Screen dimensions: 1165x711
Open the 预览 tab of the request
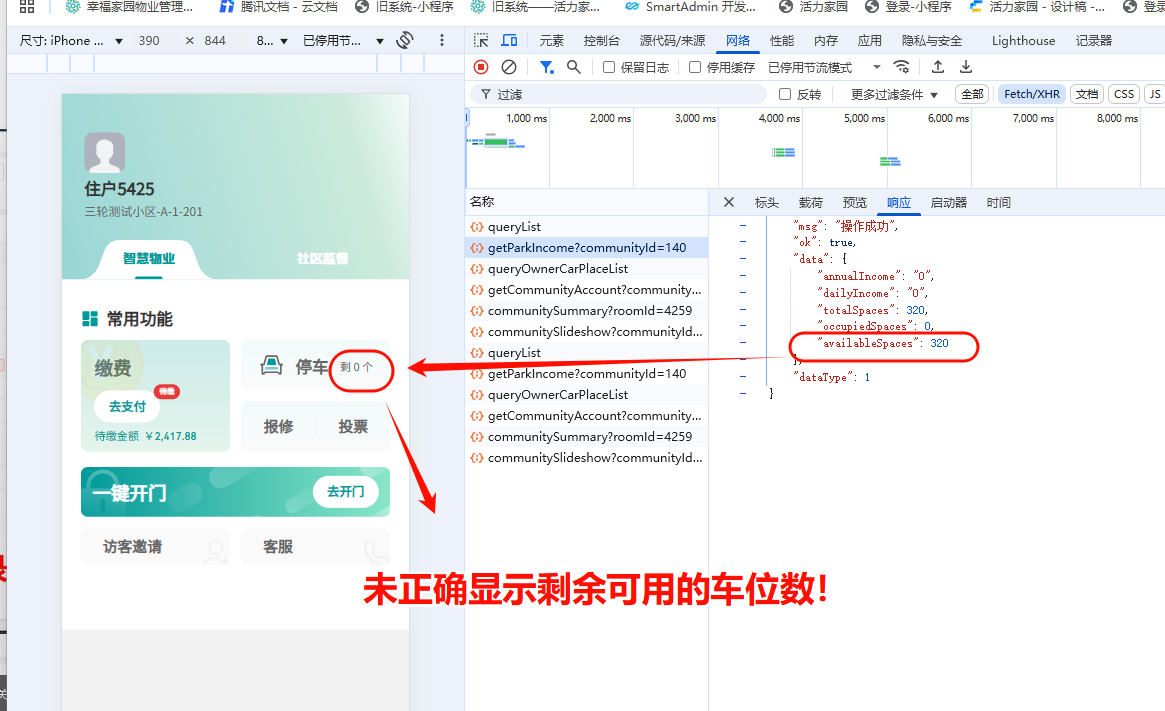[x=855, y=202]
